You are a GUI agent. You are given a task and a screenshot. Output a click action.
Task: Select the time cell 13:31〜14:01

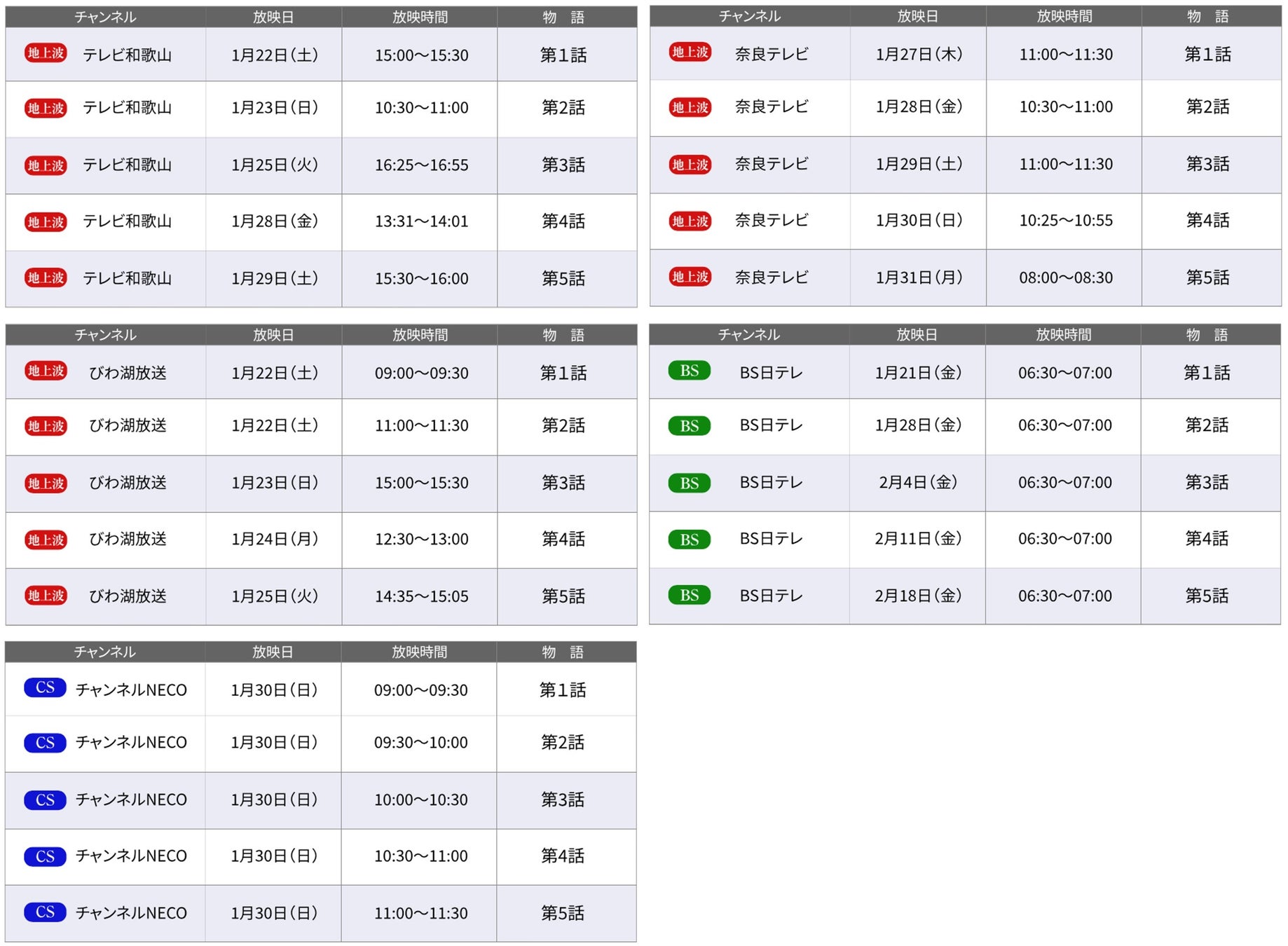(x=421, y=222)
